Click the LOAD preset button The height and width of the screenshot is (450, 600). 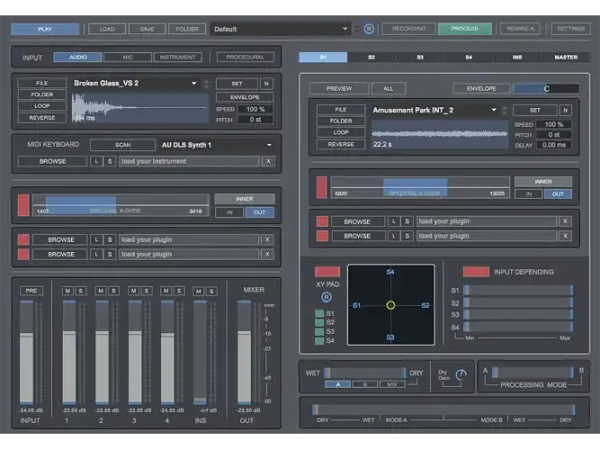point(107,29)
